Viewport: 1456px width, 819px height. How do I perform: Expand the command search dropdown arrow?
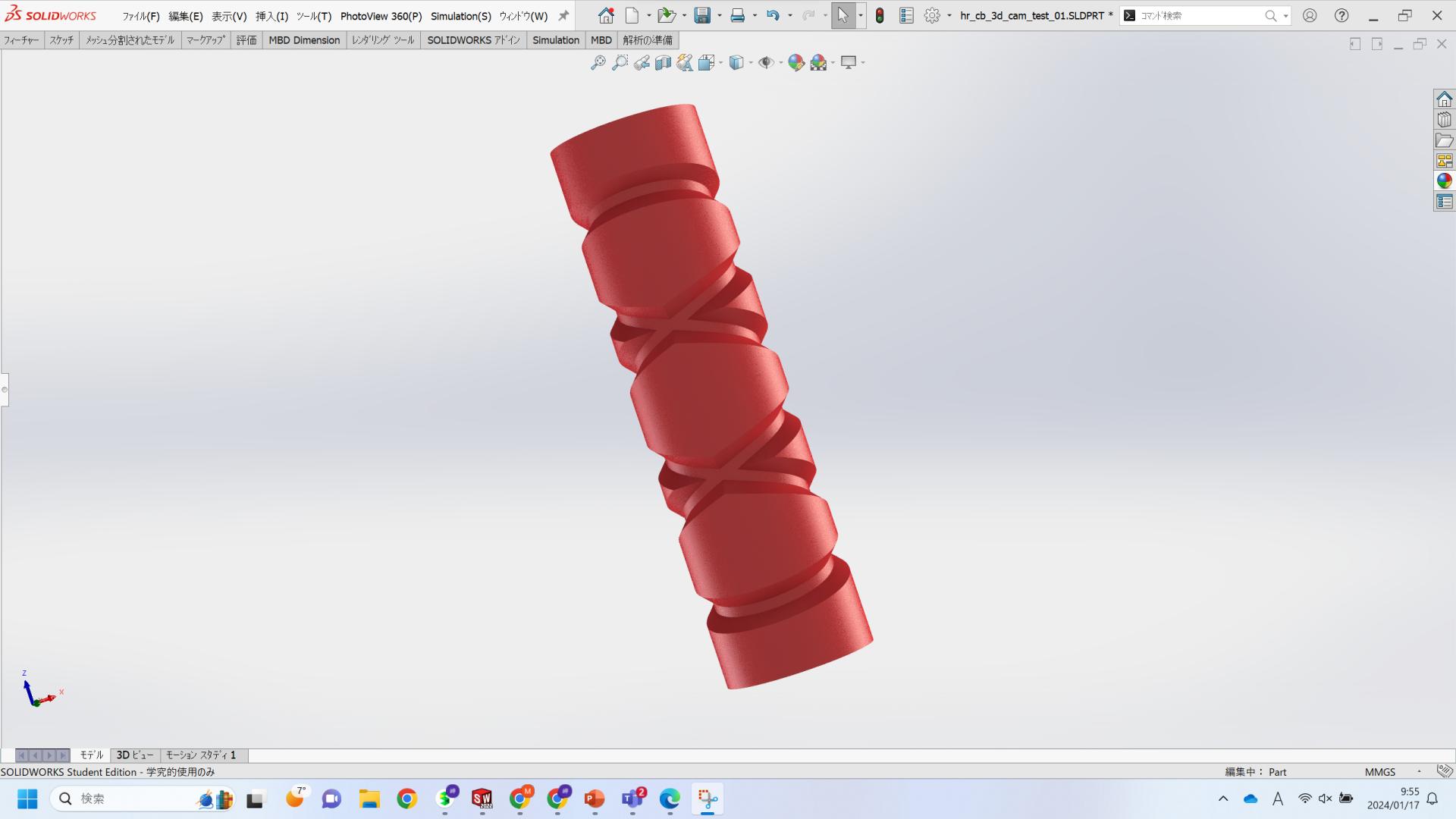[1286, 15]
